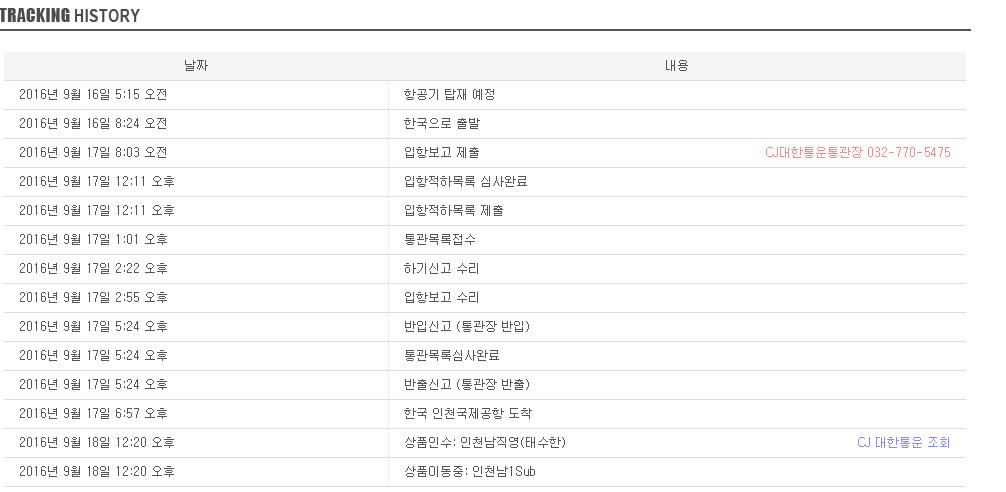Select the 상품이동중: 인천남1Sub entry
Viewport: 1006px width, 492px height.
[469, 471]
